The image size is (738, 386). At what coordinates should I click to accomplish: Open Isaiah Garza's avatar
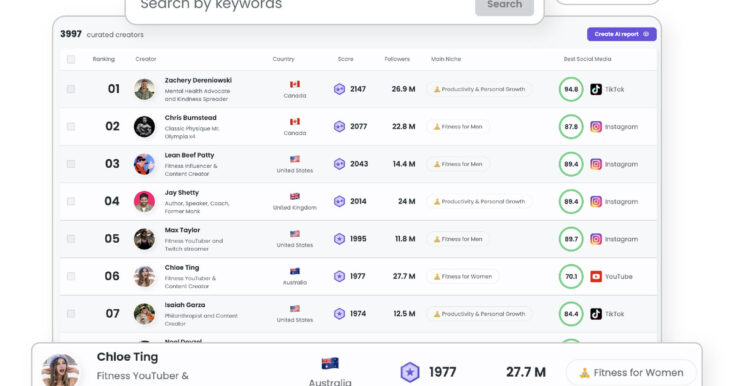click(144, 314)
